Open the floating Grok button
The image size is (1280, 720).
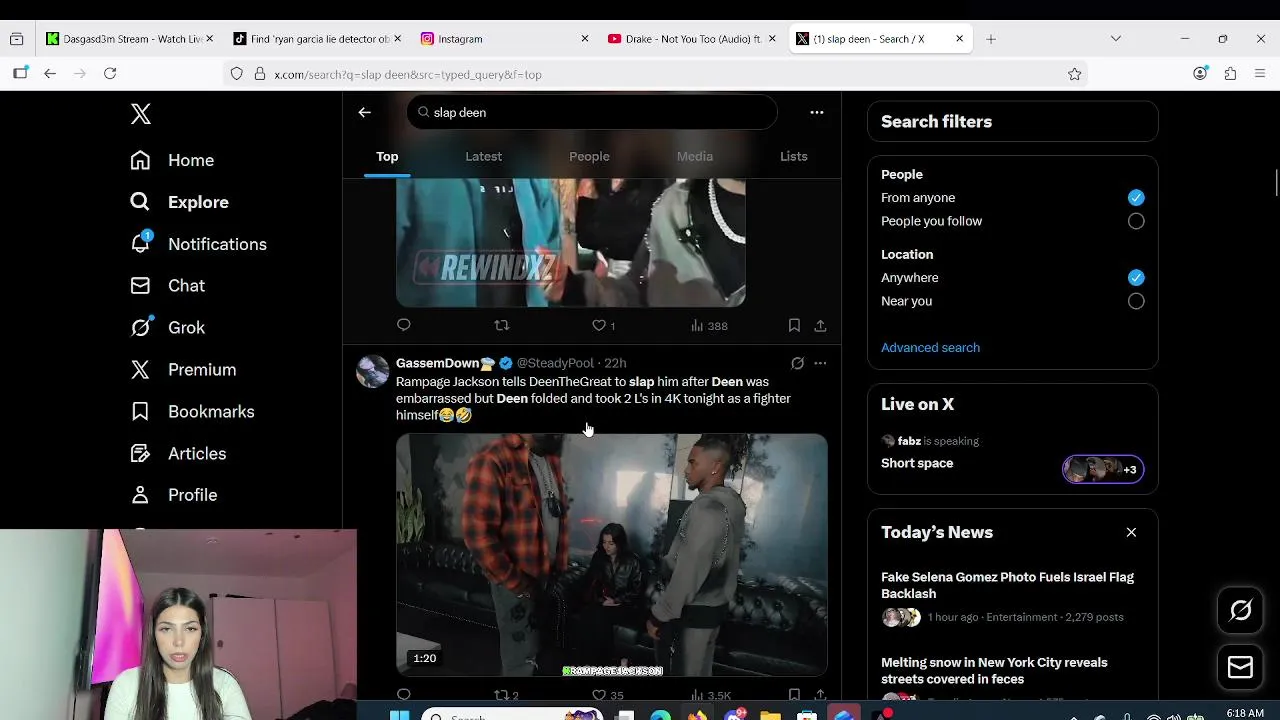point(1240,610)
